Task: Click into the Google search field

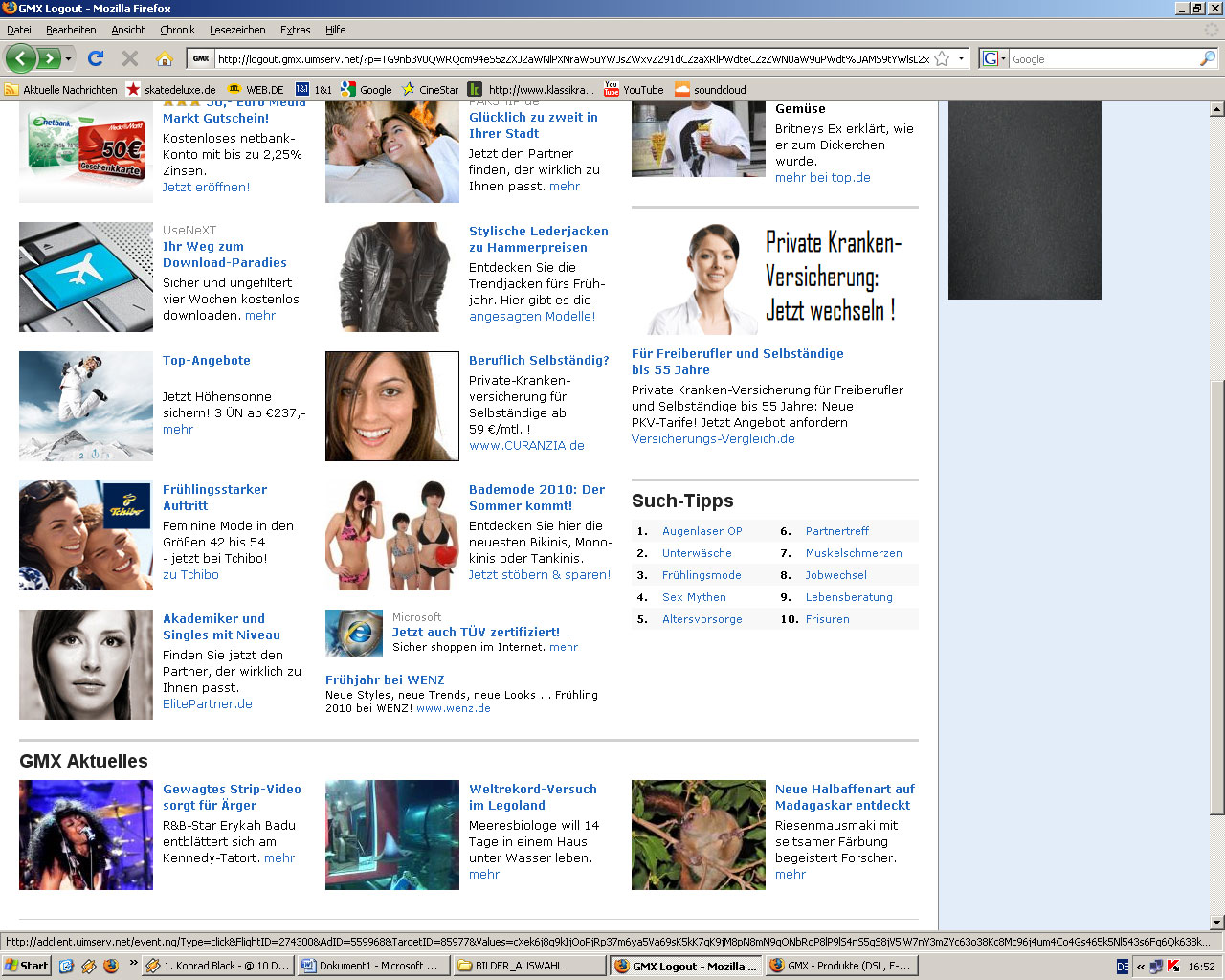Action: [x=1102, y=58]
